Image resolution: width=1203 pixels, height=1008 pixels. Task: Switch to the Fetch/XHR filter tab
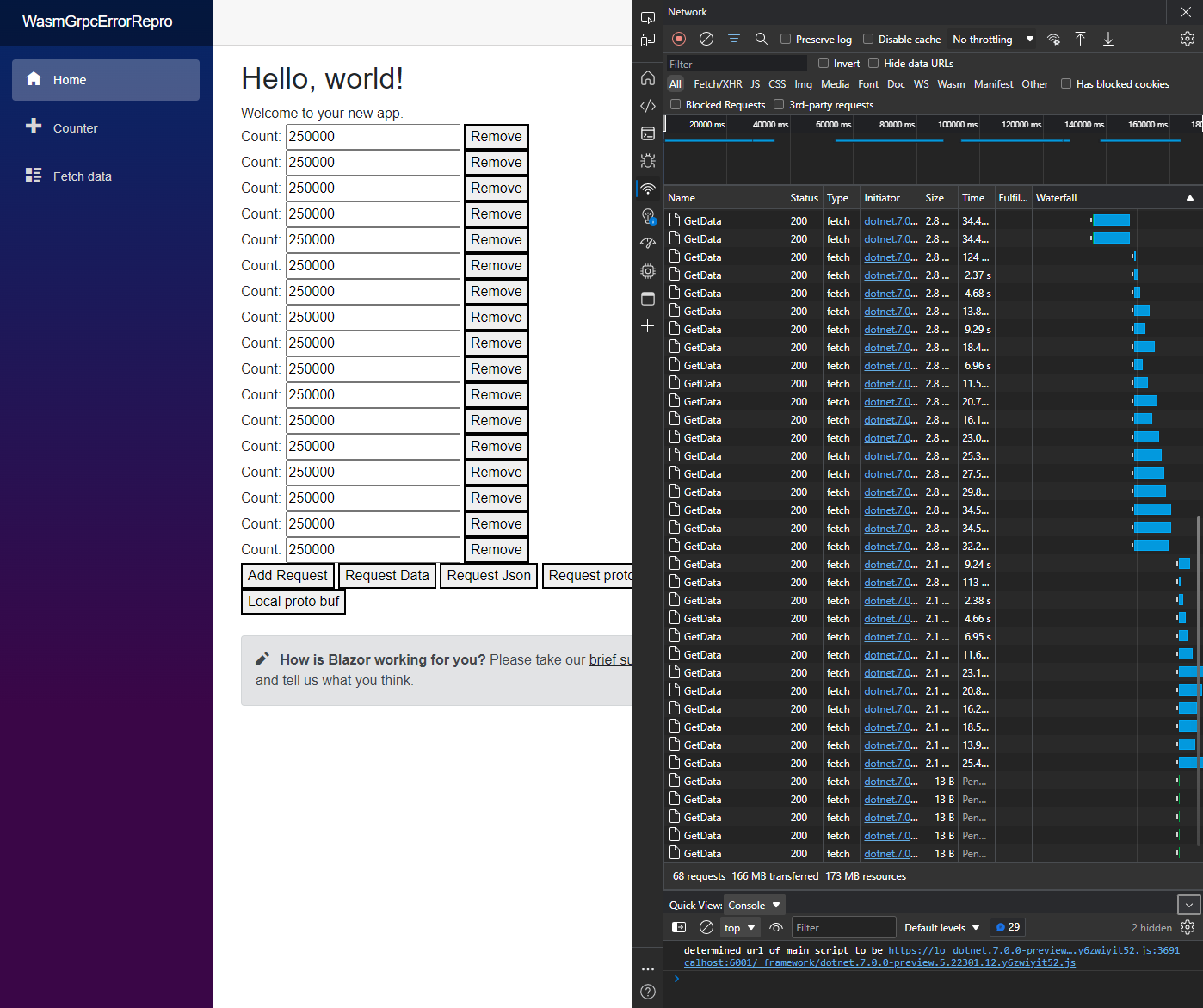[717, 83]
